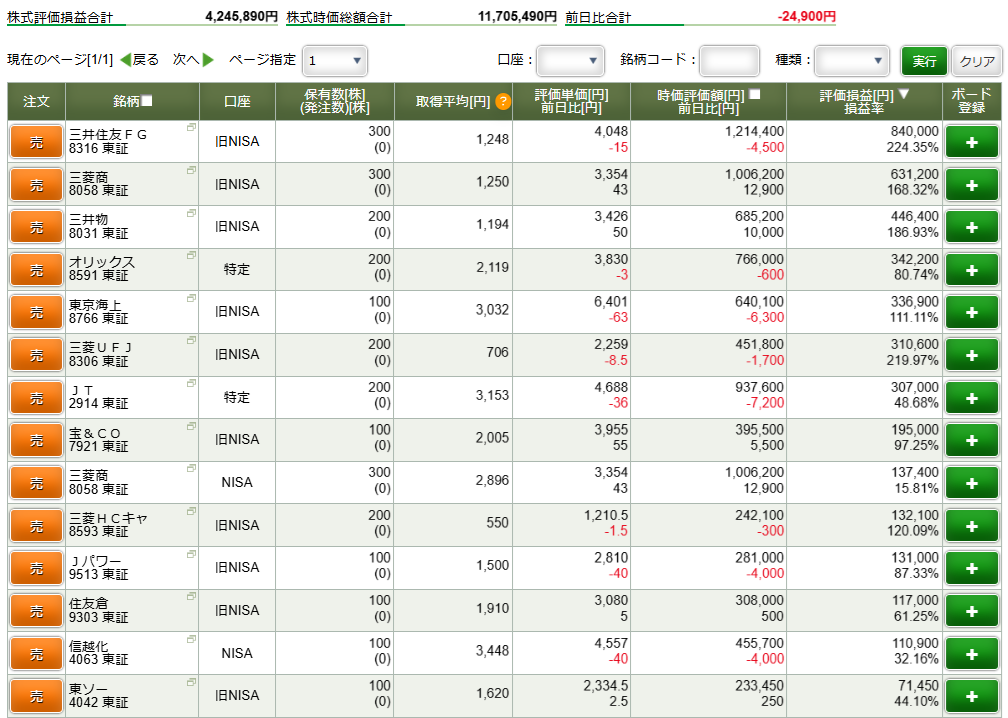Sell ＪＴ with 売 button
Viewport: 1008px width, 718px height.
[37, 398]
